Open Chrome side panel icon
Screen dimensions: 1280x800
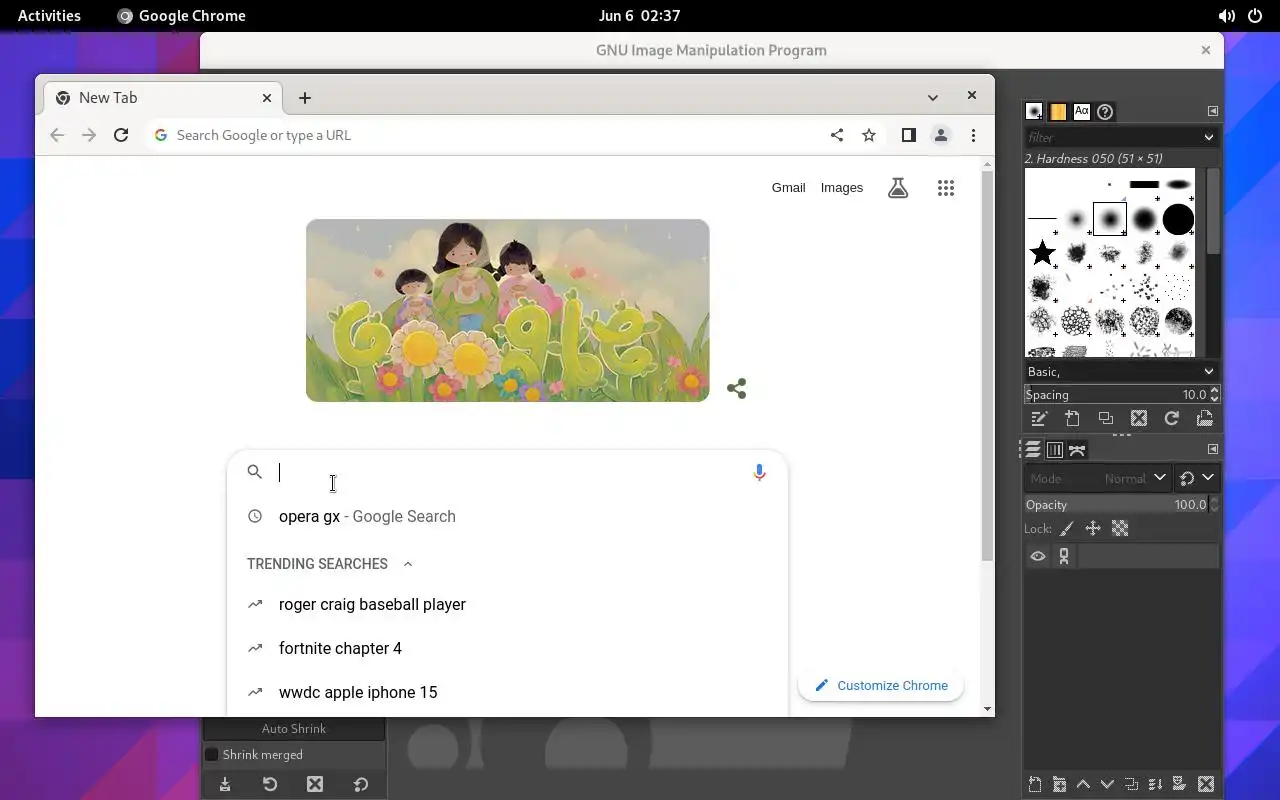coord(908,135)
